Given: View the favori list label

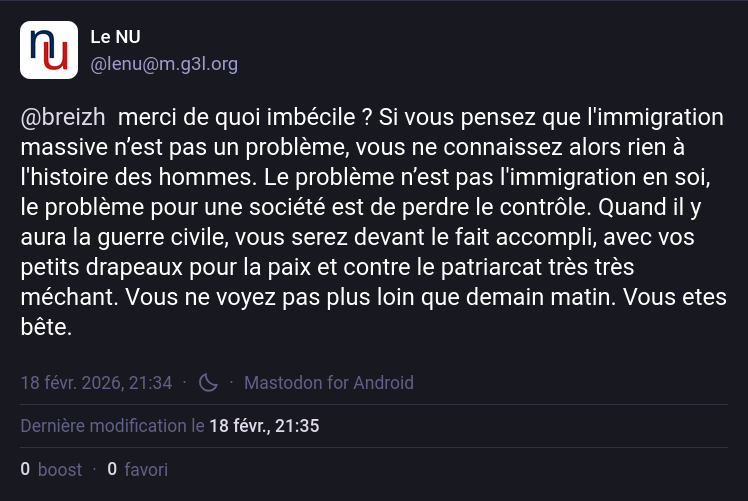Looking at the screenshot, I should tap(146, 469).
